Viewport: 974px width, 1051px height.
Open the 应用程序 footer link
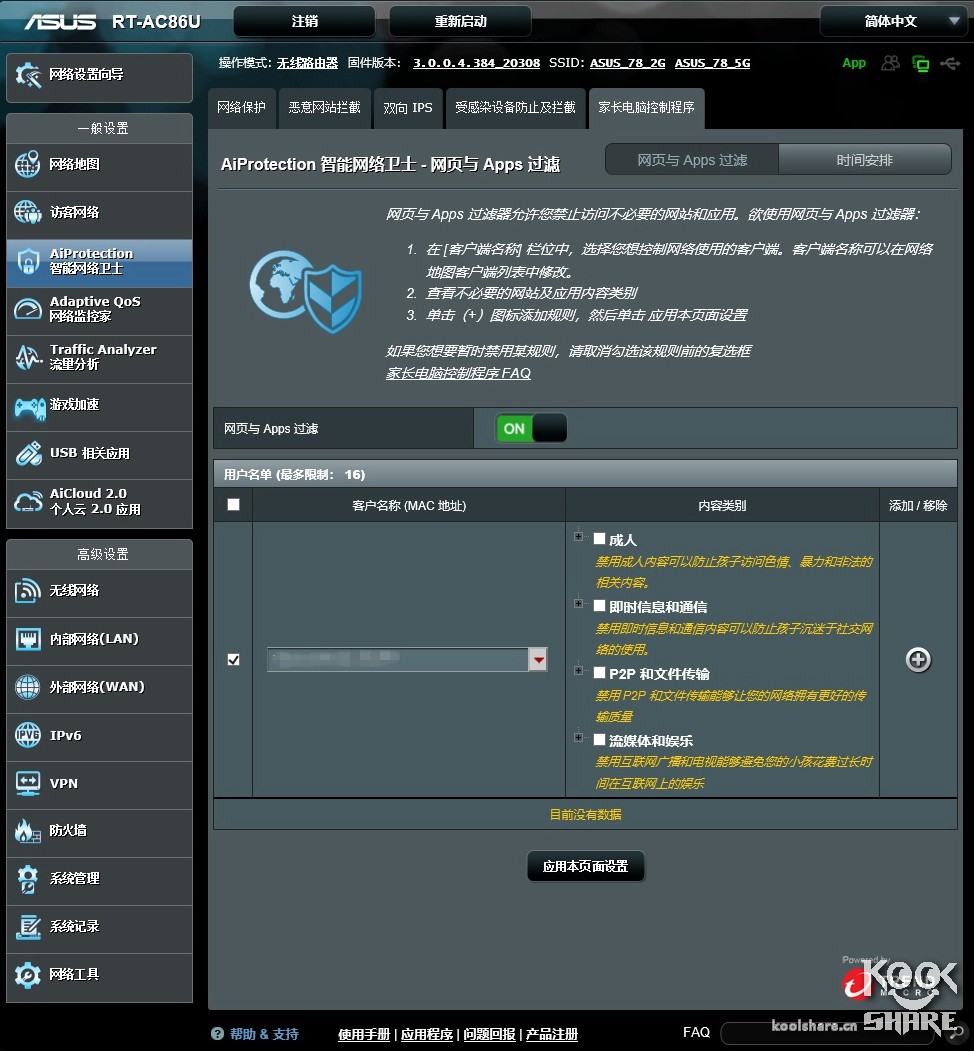pyautogui.click(x=427, y=1034)
